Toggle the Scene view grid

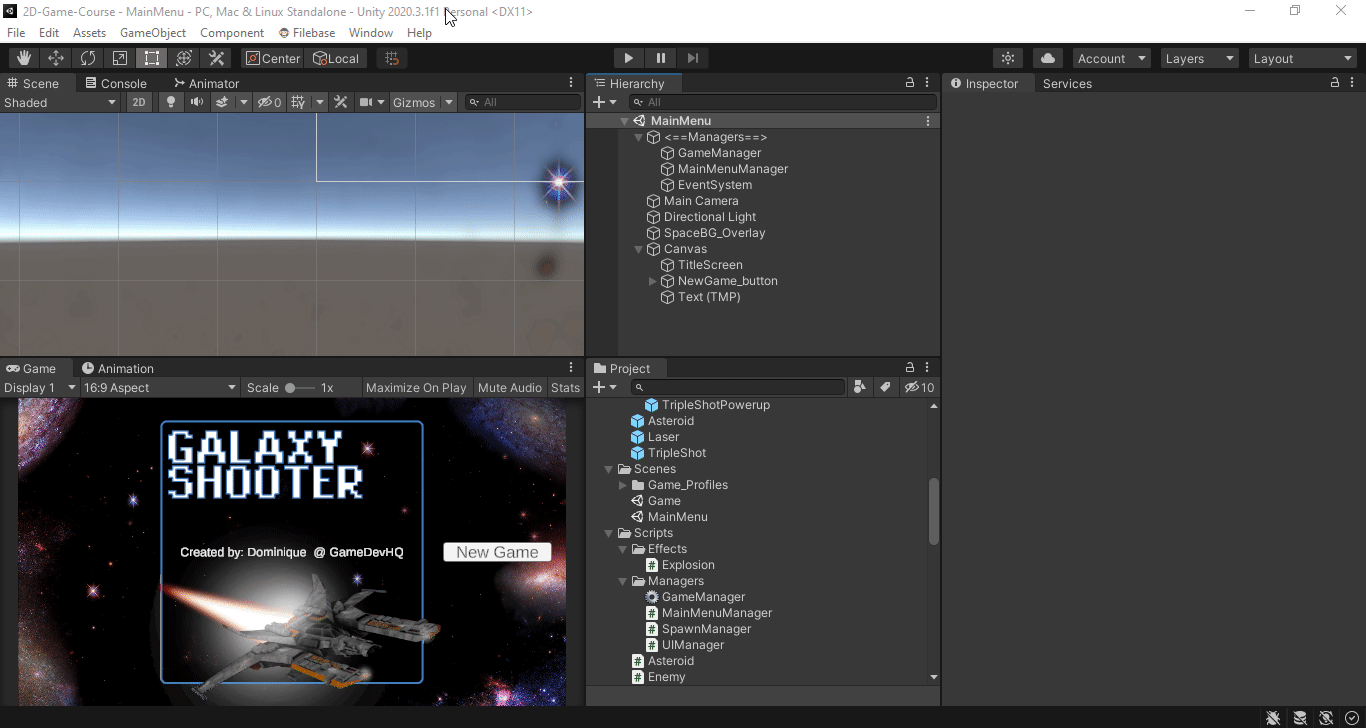coord(299,102)
